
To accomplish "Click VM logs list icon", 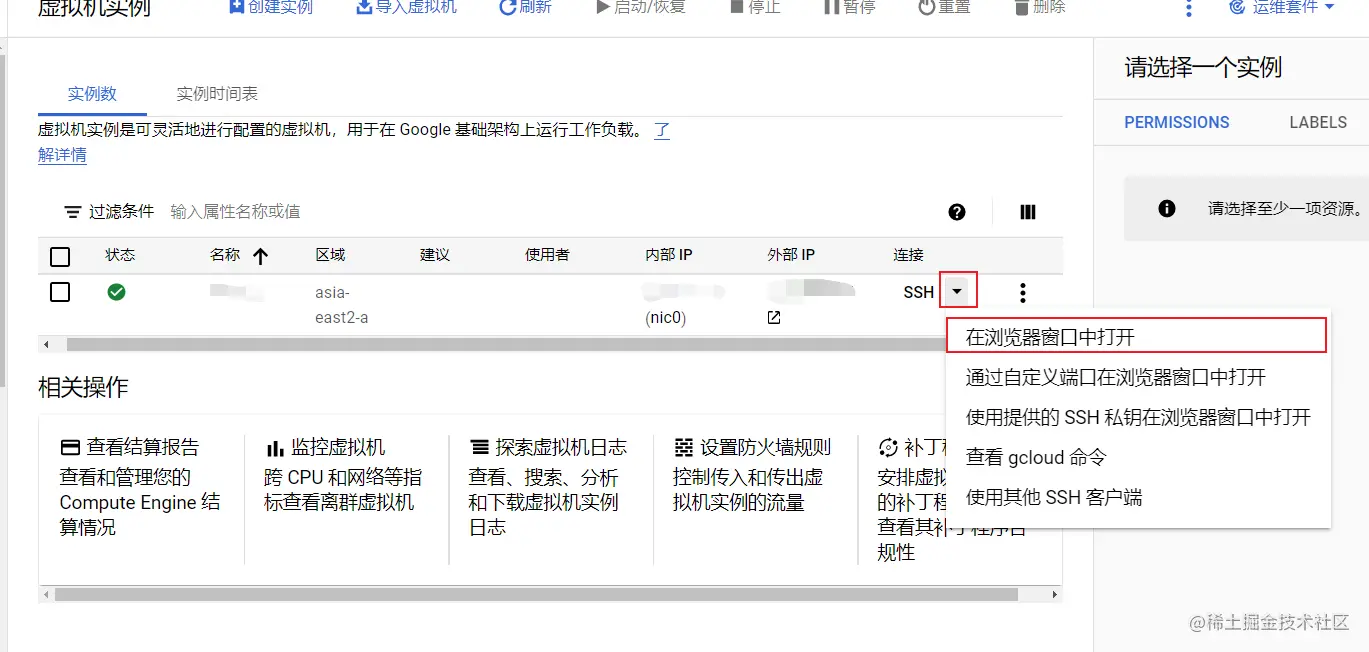I will [479, 447].
